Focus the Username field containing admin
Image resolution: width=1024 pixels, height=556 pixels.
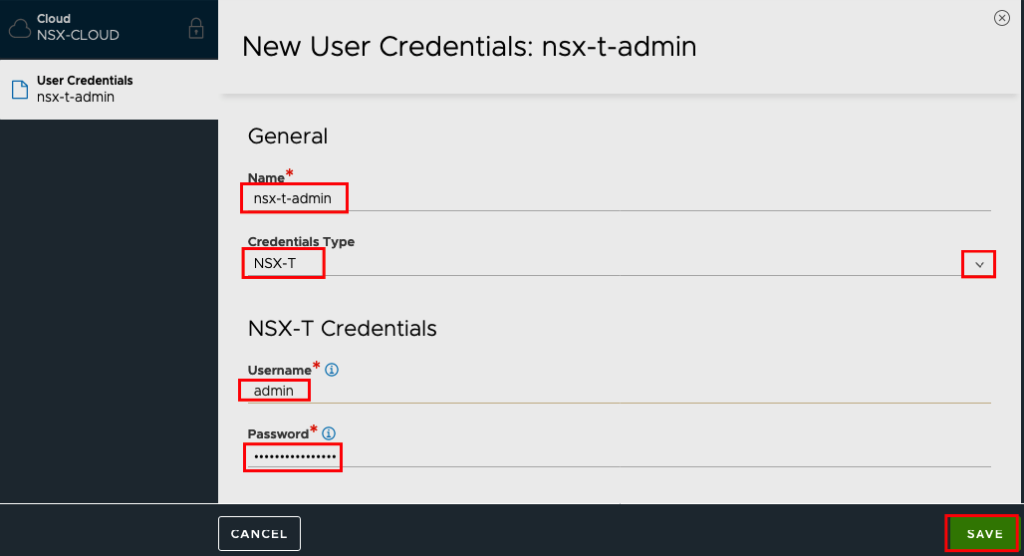[x=619, y=391]
